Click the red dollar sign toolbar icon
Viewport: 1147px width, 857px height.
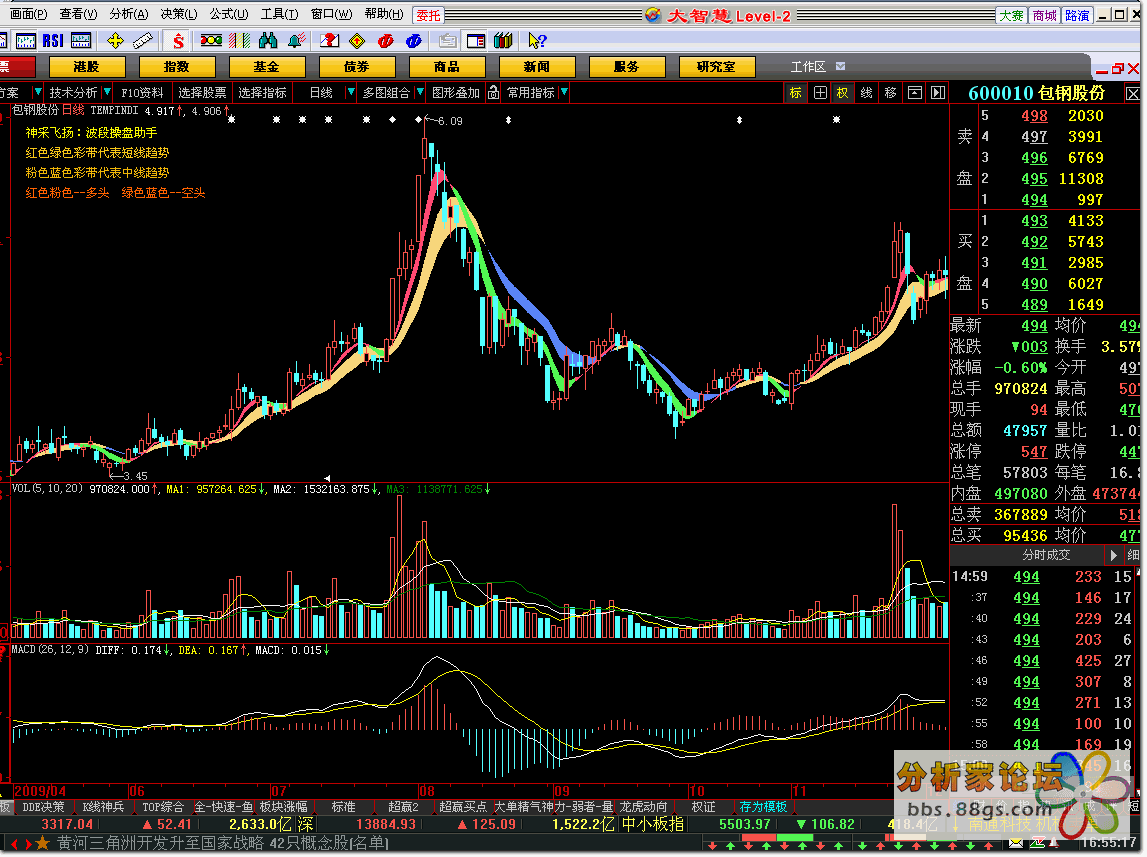point(178,41)
